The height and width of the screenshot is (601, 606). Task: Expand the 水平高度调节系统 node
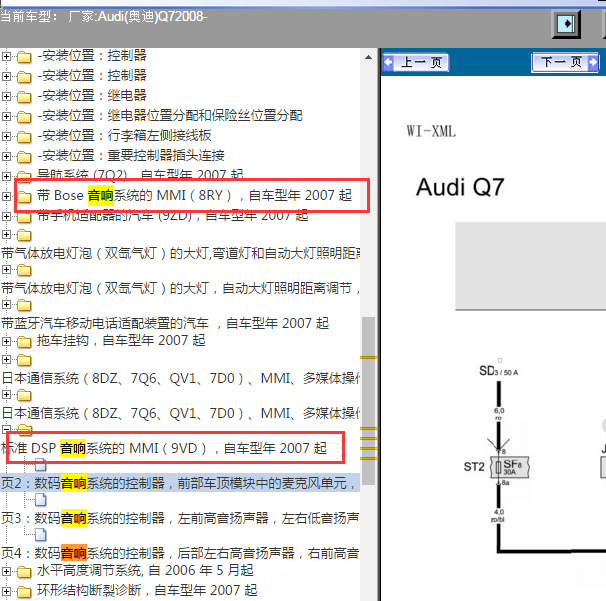pos(6,571)
